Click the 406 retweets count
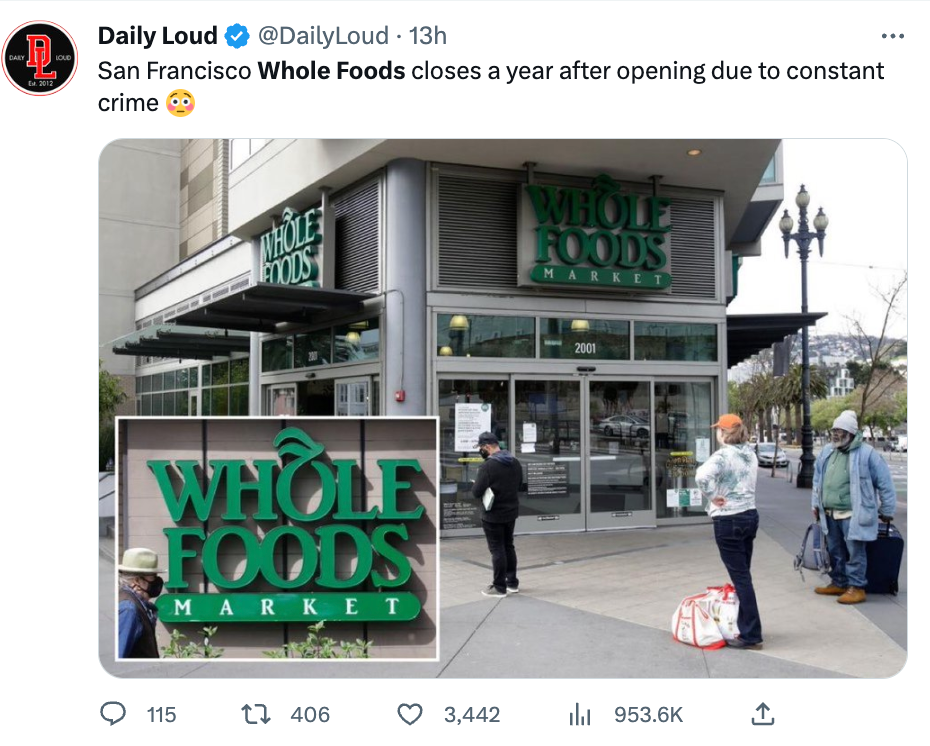 click(x=310, y=715)
